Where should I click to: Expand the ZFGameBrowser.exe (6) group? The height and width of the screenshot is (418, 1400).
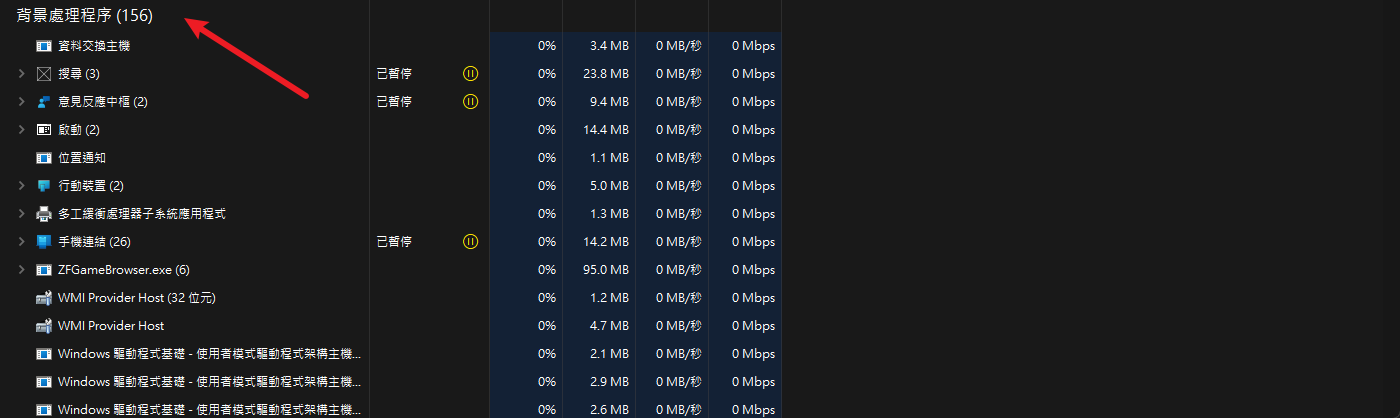point(21,270)
